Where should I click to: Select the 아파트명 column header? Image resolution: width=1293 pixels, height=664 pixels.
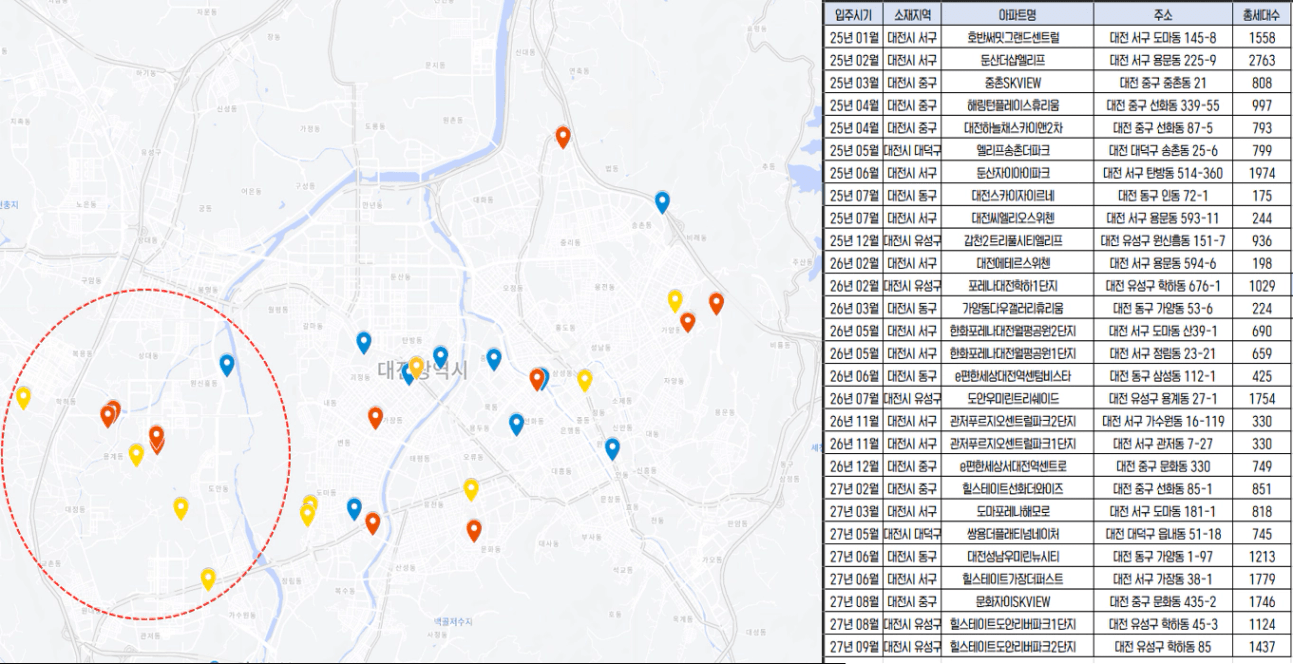[1017, 15]
